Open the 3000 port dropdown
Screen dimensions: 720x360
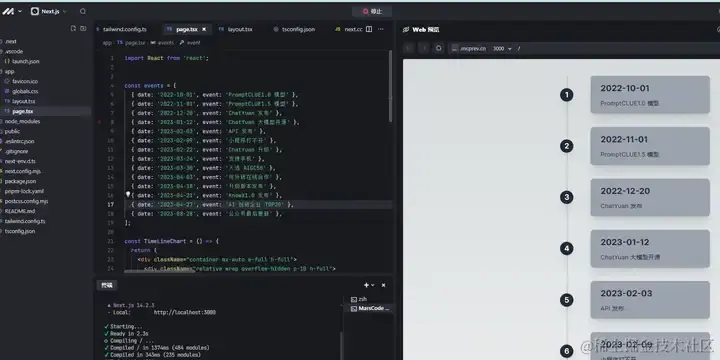coord(502,48)
